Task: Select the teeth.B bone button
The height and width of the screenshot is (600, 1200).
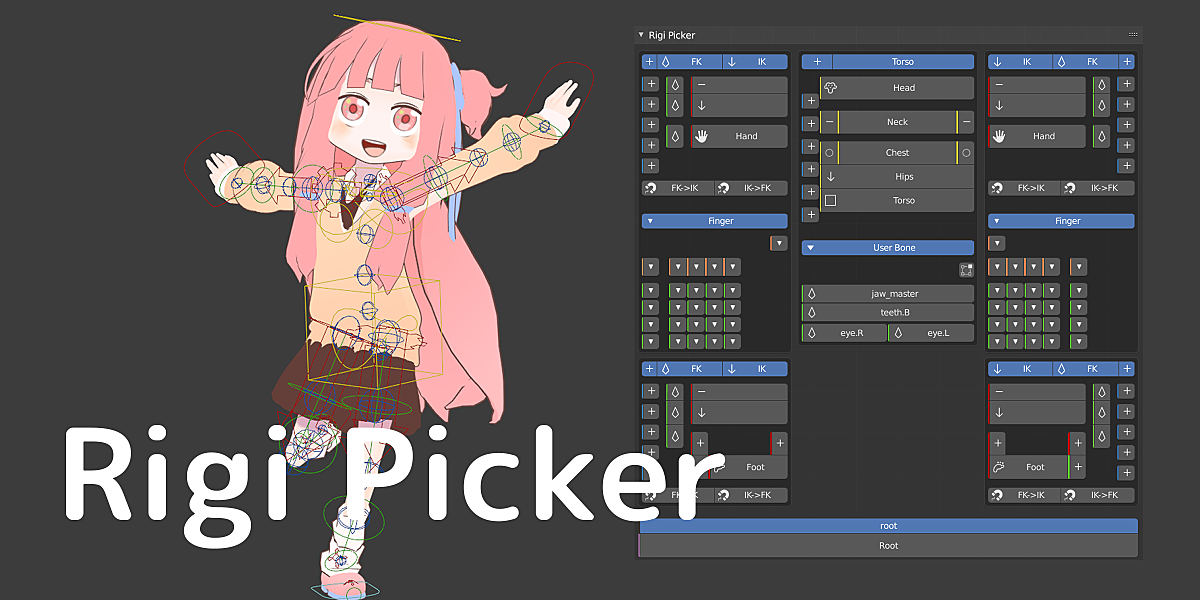Action: (x=895, y=311)
